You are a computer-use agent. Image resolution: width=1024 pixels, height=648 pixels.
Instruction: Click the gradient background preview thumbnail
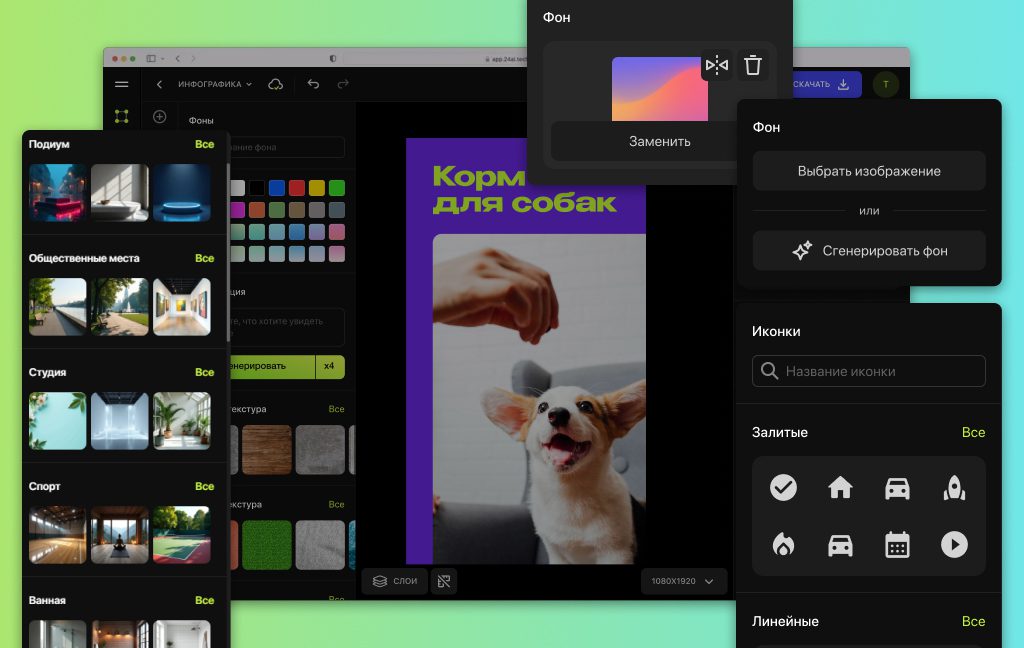click(x=660, y=89)
